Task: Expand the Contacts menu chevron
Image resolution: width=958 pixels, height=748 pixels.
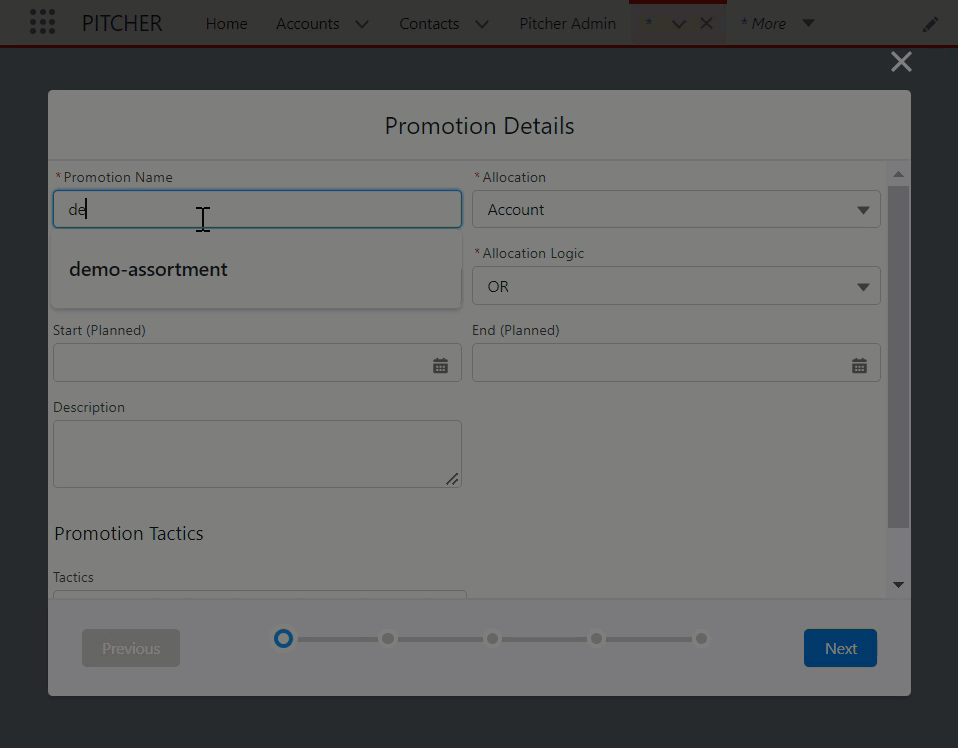Action: [482, 24]
